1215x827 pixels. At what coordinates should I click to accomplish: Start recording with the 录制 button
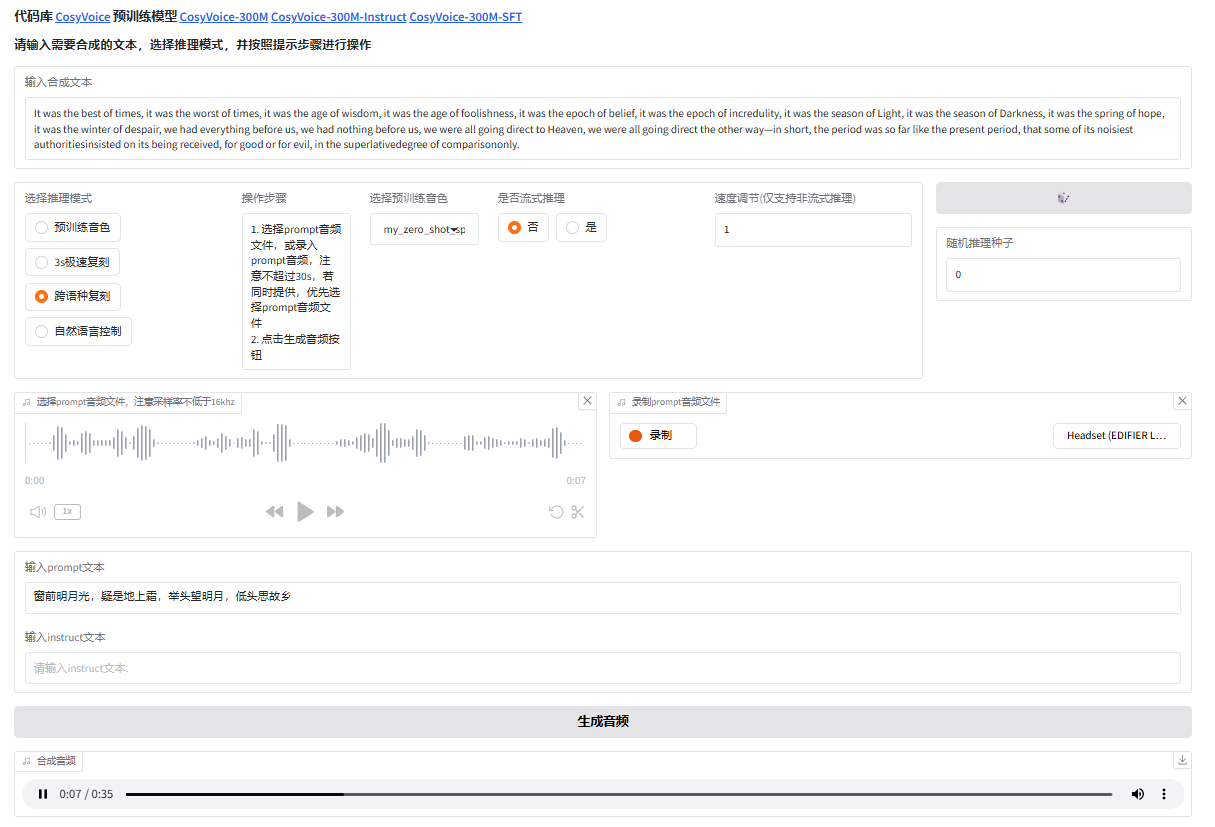[x=657, y=435]
